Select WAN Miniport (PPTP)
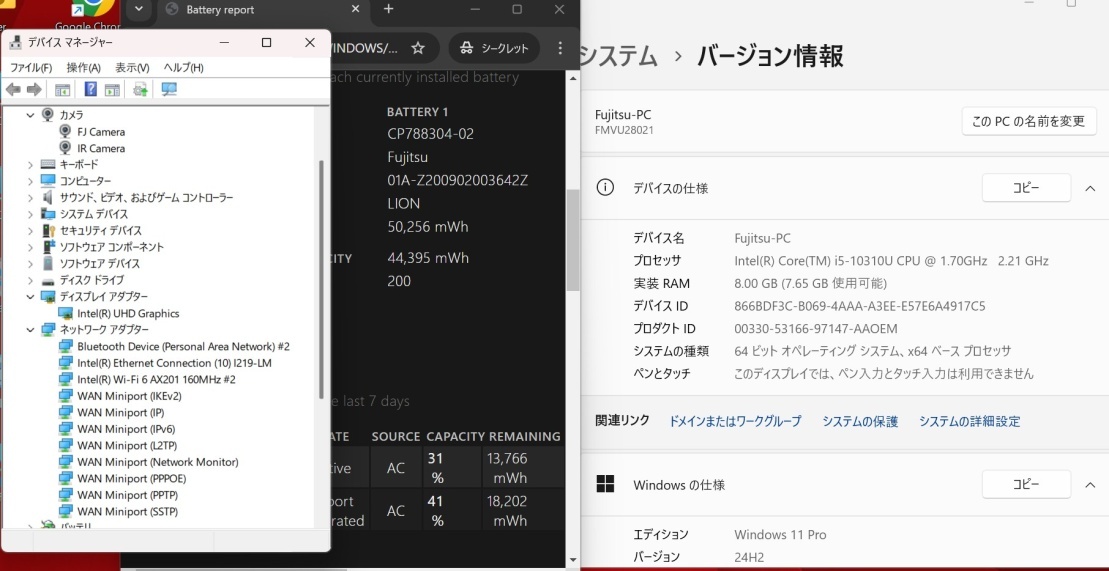The image size is (1109, 571). pyautogui.click(x=127, y=495)
